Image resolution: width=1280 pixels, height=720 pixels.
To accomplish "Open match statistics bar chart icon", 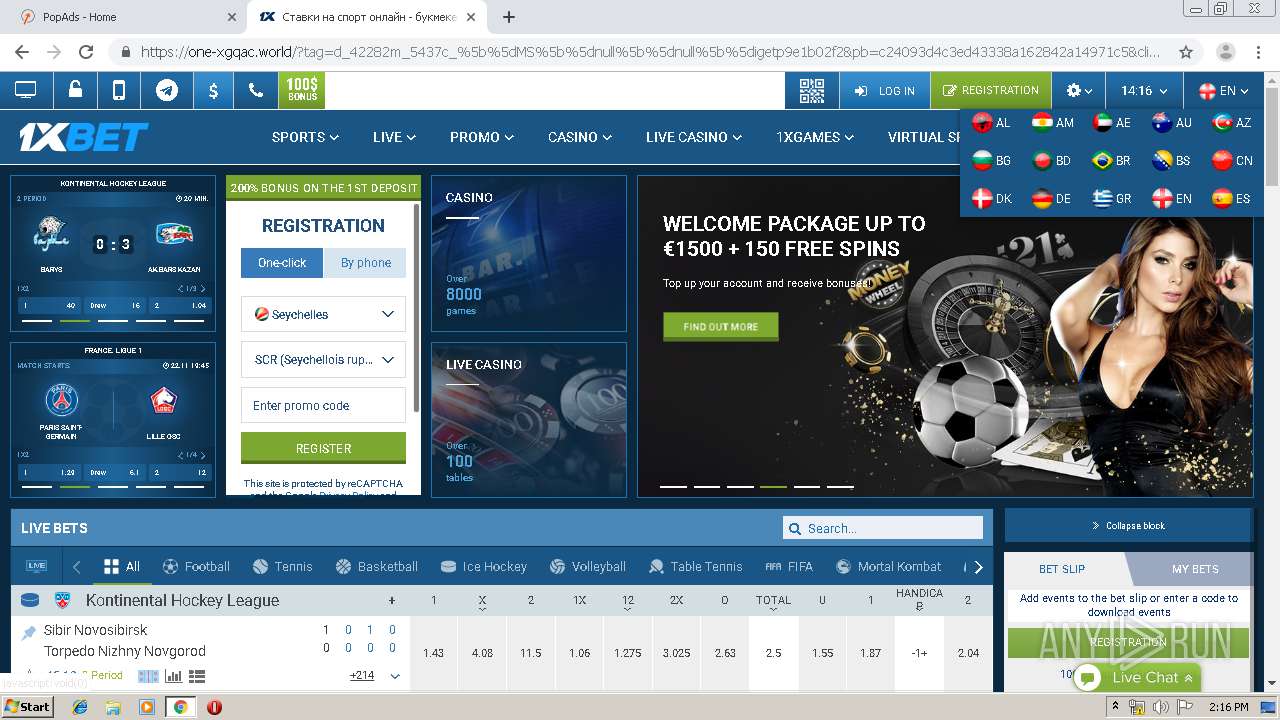I will tap(174, 677).
